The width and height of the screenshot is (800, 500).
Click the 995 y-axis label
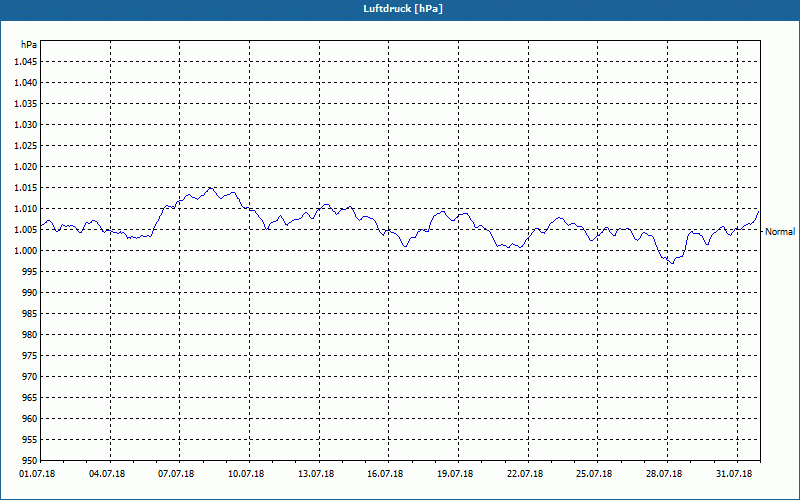(x=31, y=271)
